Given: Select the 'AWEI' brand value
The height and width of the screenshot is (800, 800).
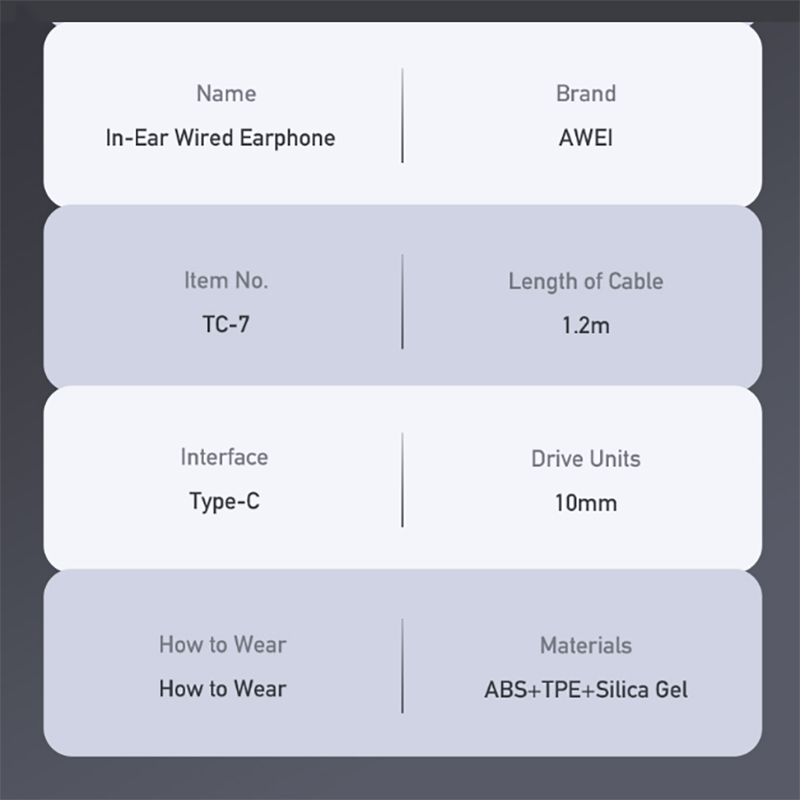Looking at the screenshot, I should click(x=586, y=138).
